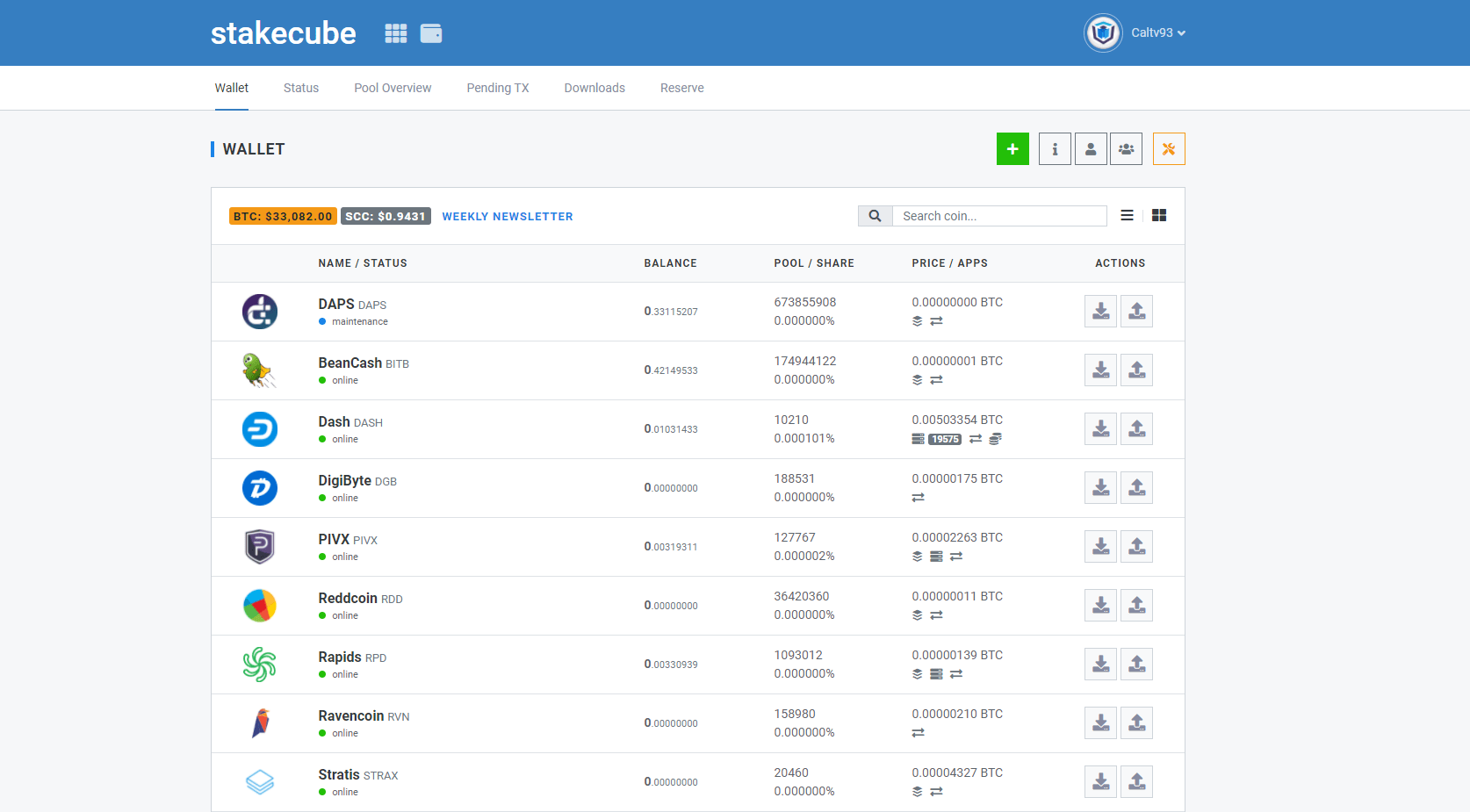Deposit DAPS using download icon
This screenshot has width=1470, height=812.
point(1100,312)
